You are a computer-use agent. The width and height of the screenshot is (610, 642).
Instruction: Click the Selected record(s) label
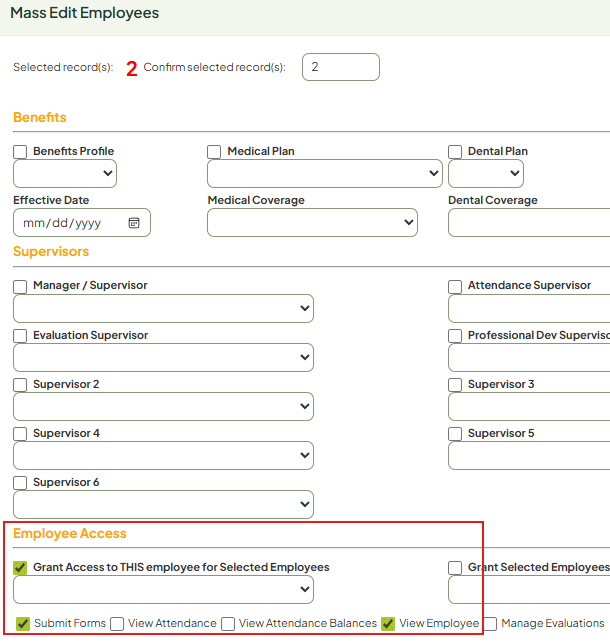pos(63,67)
